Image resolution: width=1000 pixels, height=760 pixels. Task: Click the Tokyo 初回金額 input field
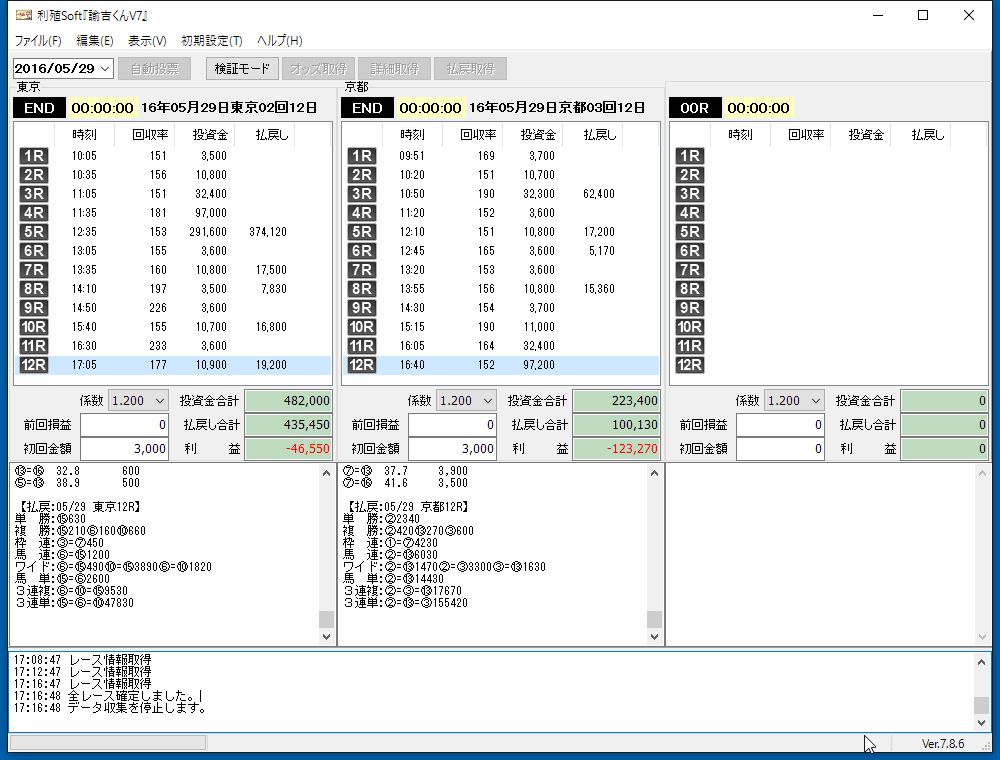click(x=124, y=449)
